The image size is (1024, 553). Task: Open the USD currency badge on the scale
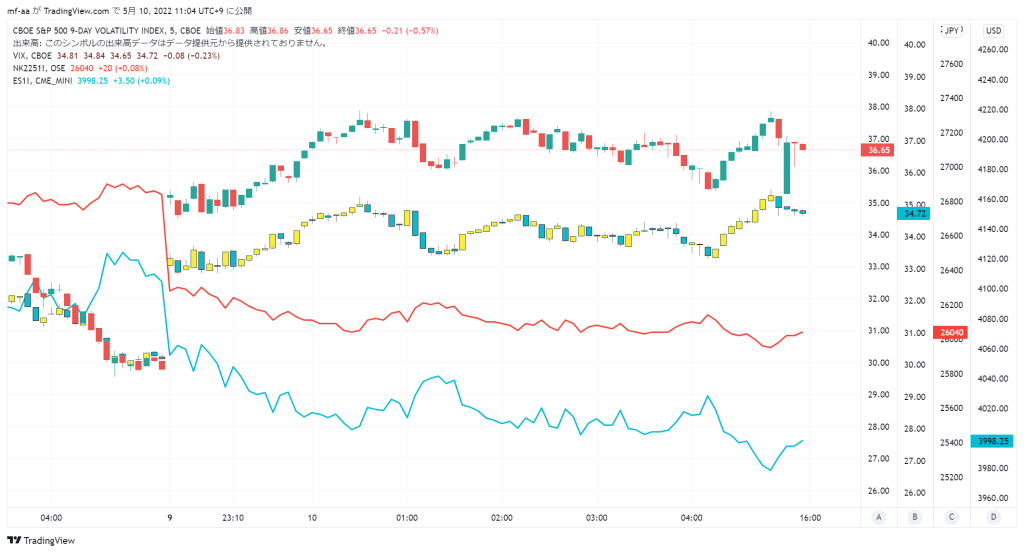coord(993,31)
